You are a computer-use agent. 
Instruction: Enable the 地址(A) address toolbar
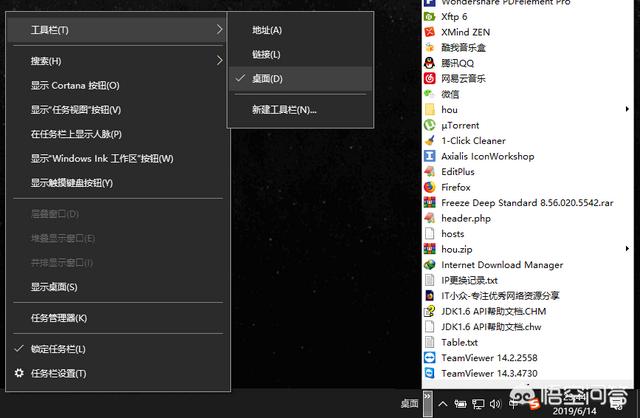[x=267, y=31]
